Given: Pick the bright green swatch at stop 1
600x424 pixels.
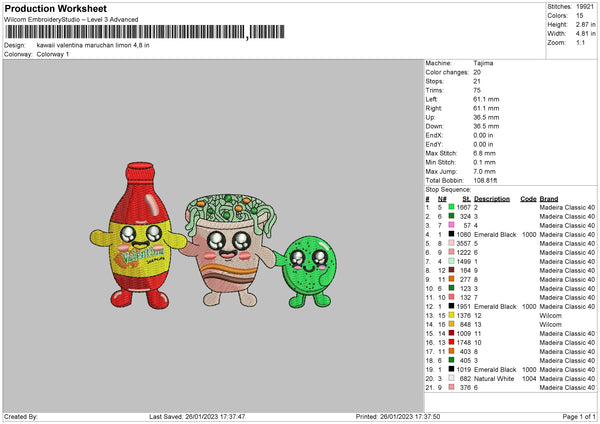Looking at the screenshot, I should click(x=452, y=207).
